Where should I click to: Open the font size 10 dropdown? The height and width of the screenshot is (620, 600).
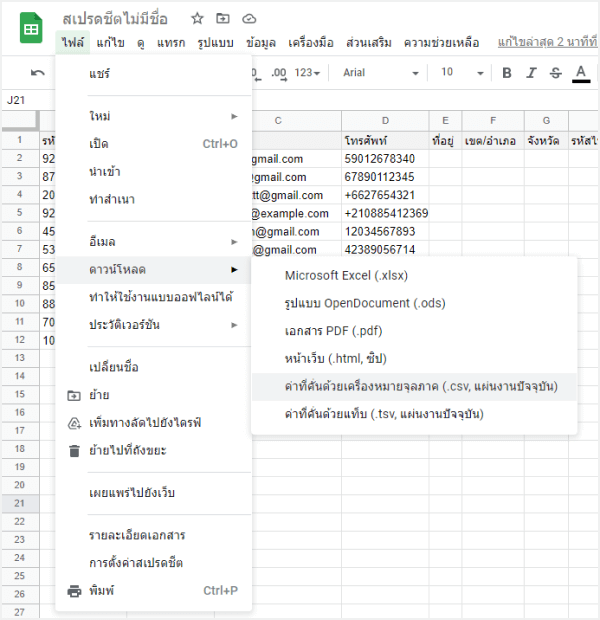[460, 73]
